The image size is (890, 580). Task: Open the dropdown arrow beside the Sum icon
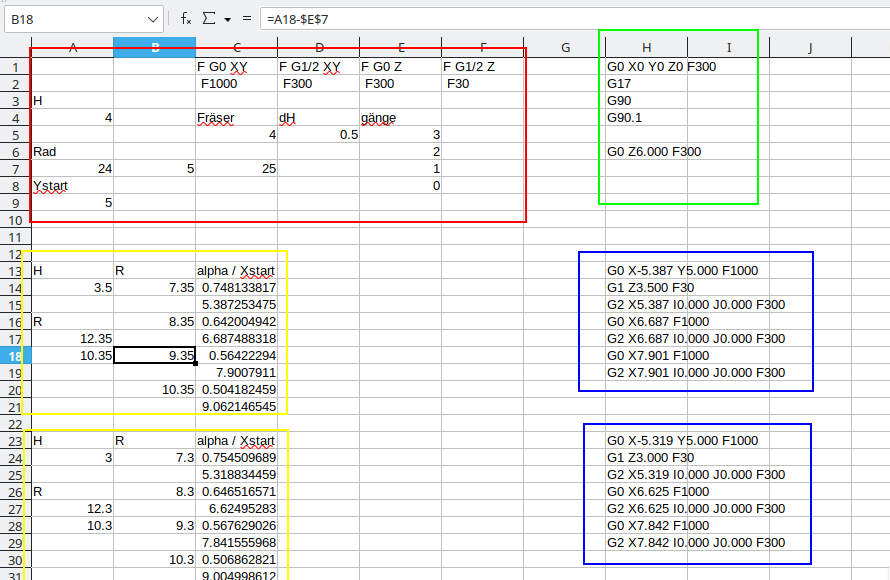(x=227, y=20)
